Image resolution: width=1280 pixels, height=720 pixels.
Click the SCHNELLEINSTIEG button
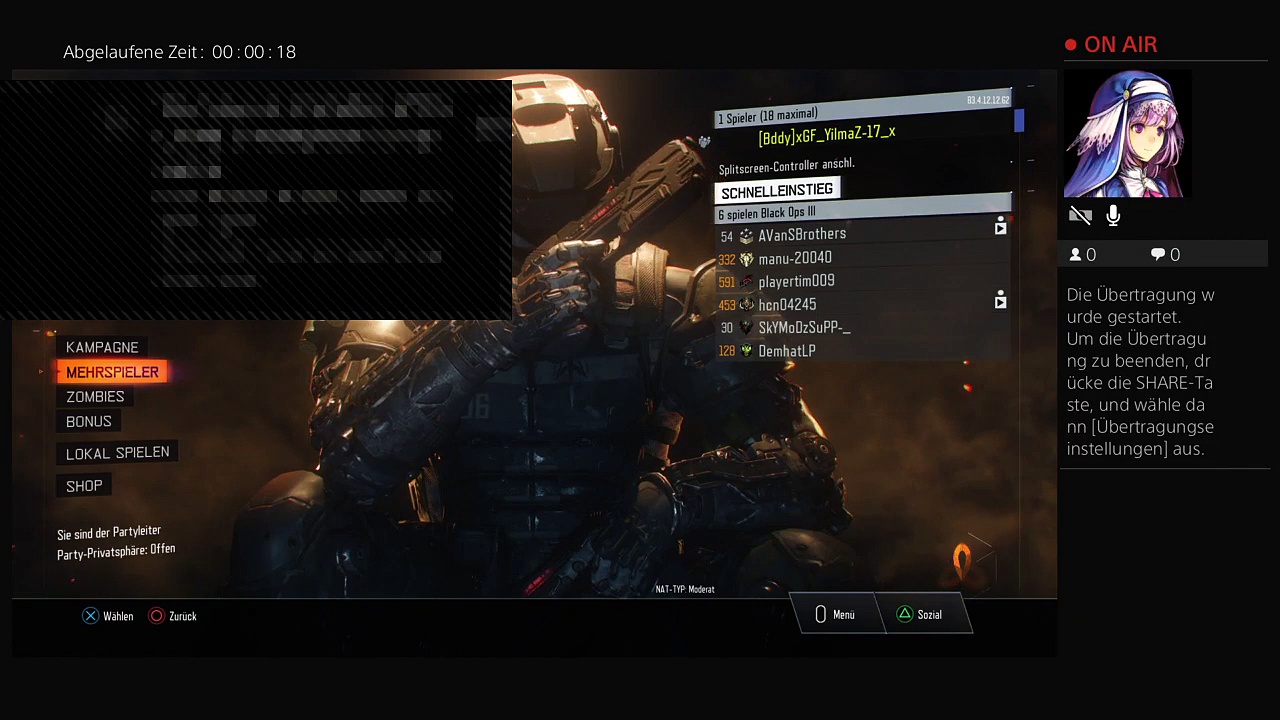point(777,190)
